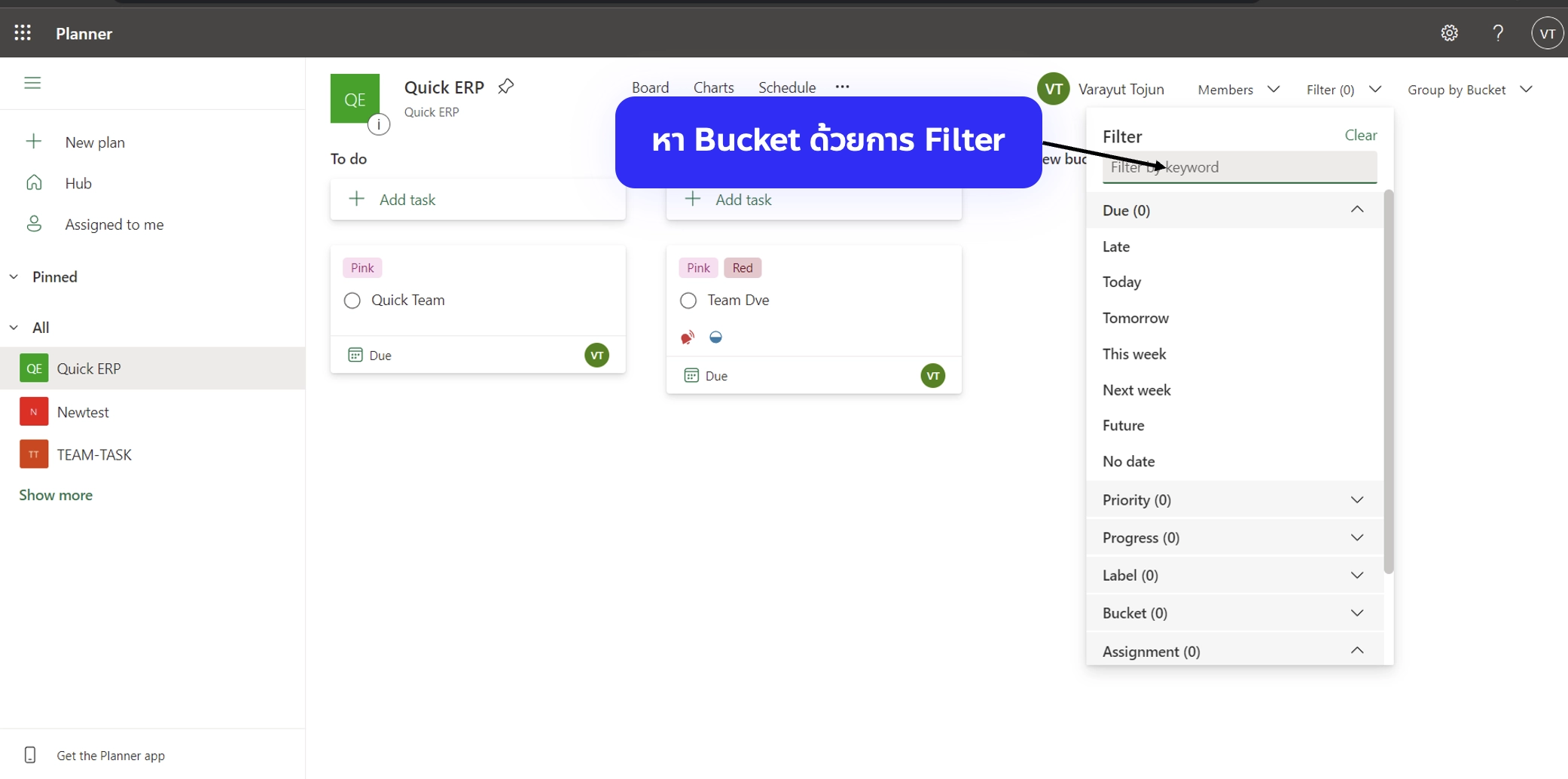1568x779 pixels.
Task: Switch to the Charts tab
Action: click(713, 87)
